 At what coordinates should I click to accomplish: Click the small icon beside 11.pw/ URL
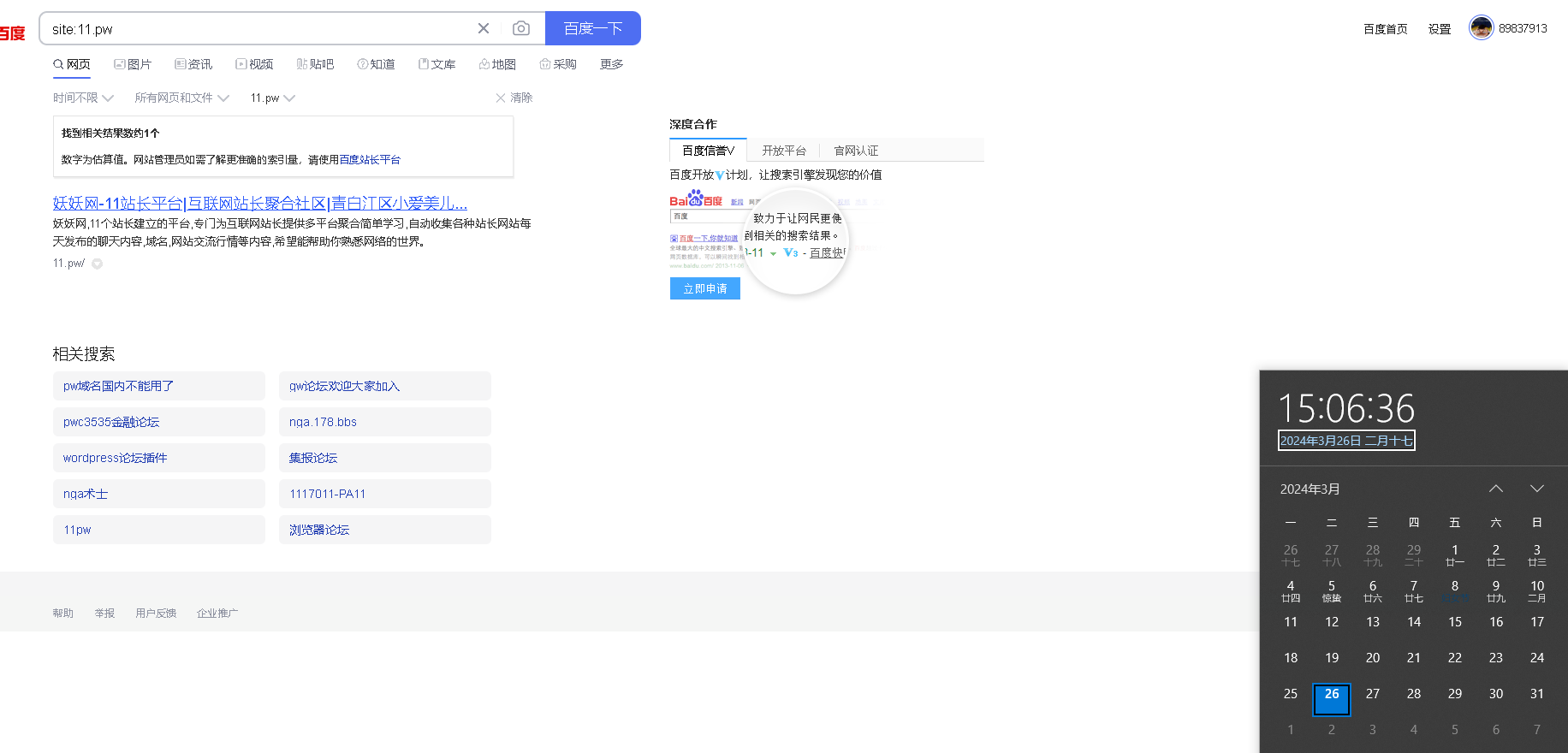(98, 264)
